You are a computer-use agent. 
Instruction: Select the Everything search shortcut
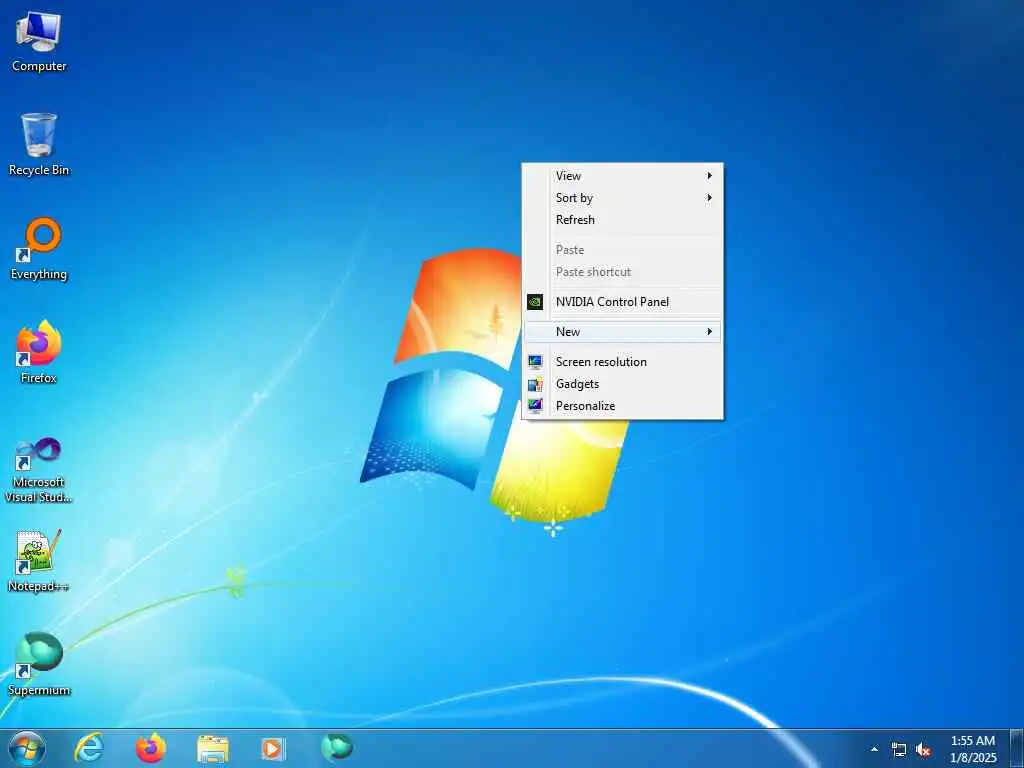[x=39, y=249]
